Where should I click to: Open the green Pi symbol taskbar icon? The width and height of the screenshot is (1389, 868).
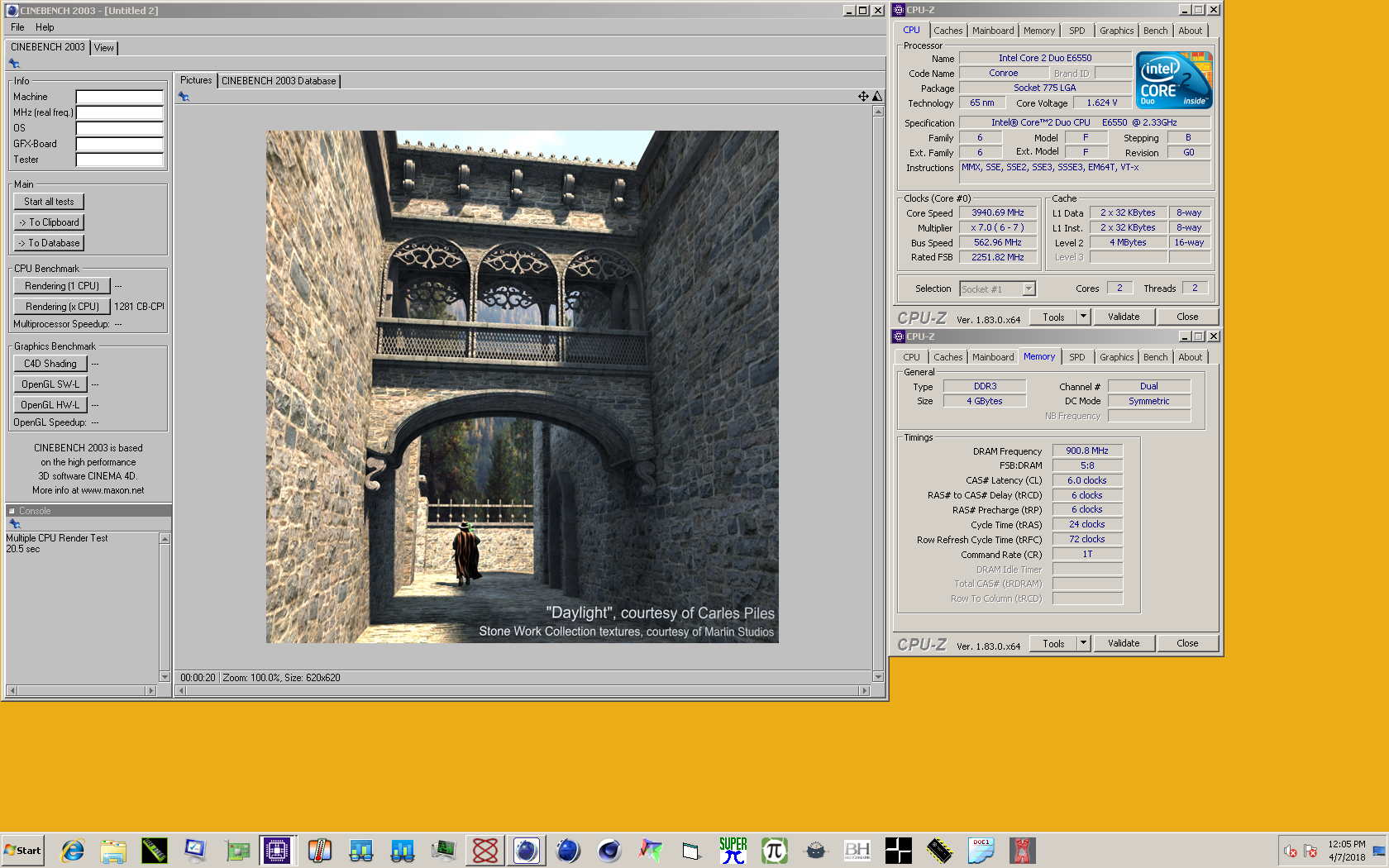pos(775,850)
